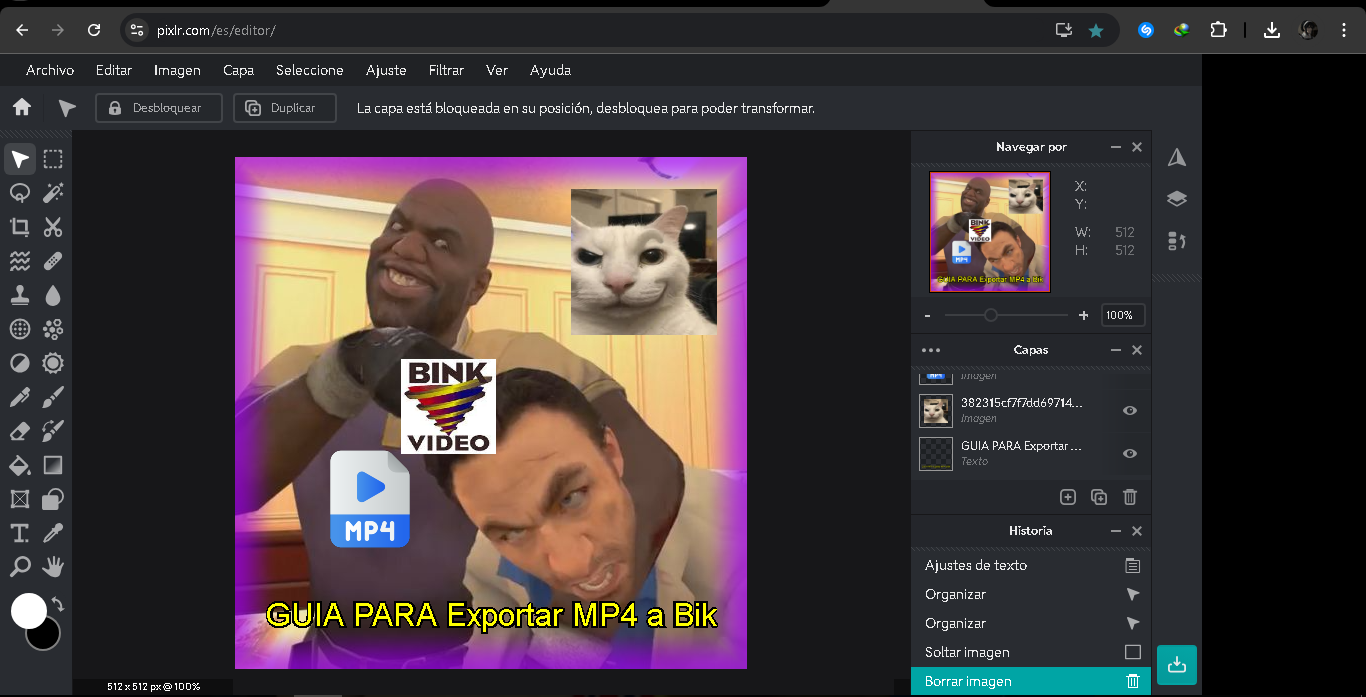The height and width of the screenshot is (697, 1366).
Task: Close the Historia panel
Action: pyautogui.click(x=1137, y=531)
